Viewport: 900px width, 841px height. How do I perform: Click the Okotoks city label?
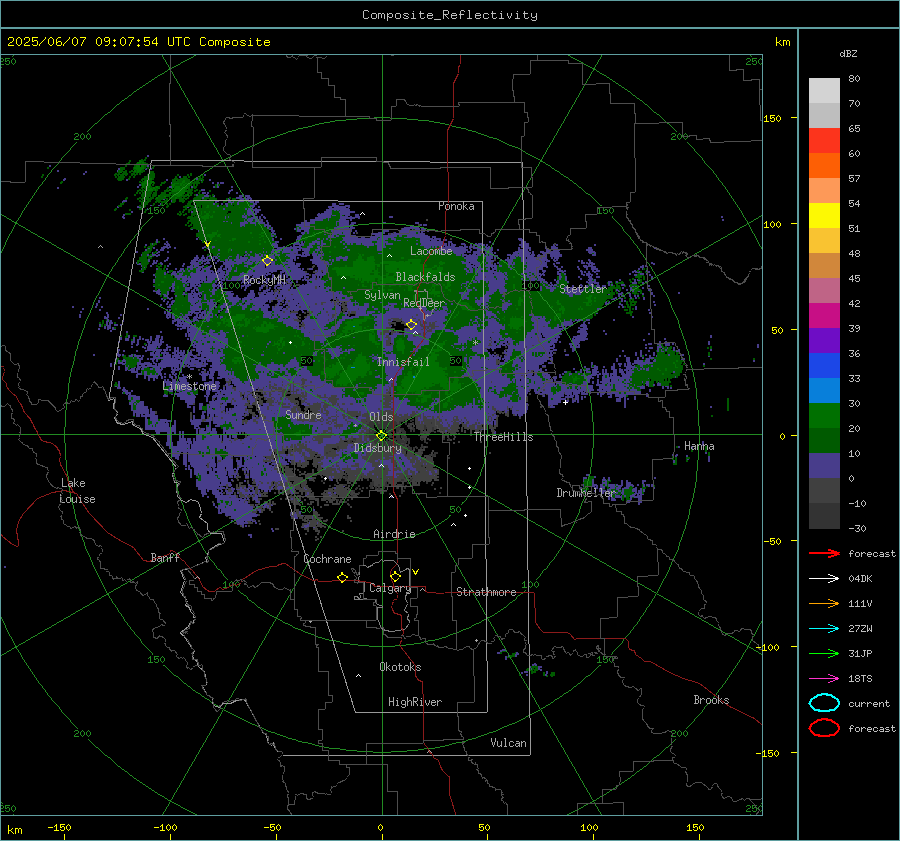point(400,667)
